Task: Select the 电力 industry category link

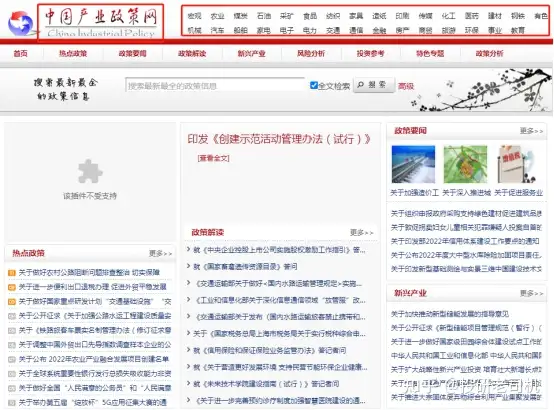Action: [310, 30]
